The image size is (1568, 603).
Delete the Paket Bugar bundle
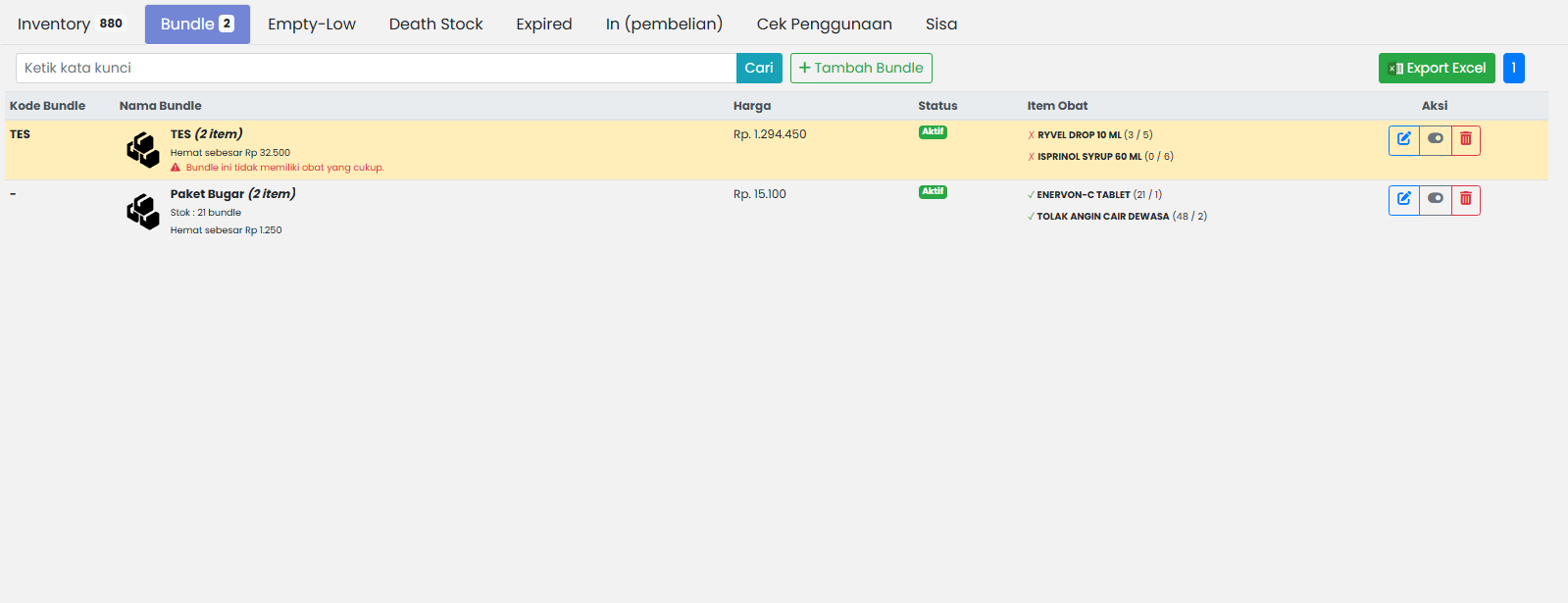(1465, 199)
